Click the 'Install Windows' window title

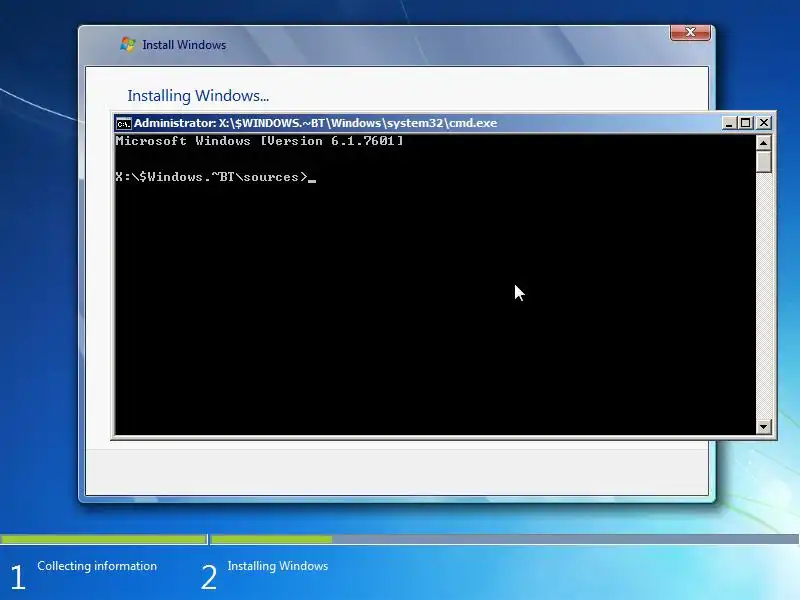pos(184,45)
